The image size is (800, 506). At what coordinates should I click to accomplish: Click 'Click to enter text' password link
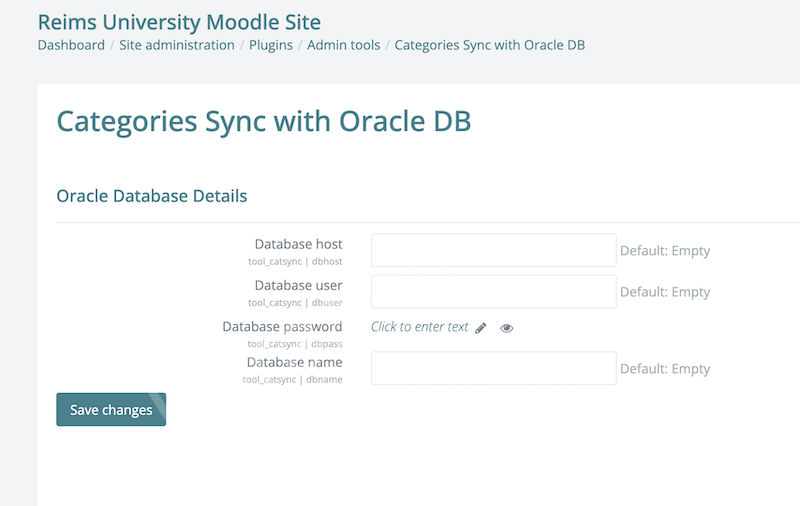[x=419, y=326]
